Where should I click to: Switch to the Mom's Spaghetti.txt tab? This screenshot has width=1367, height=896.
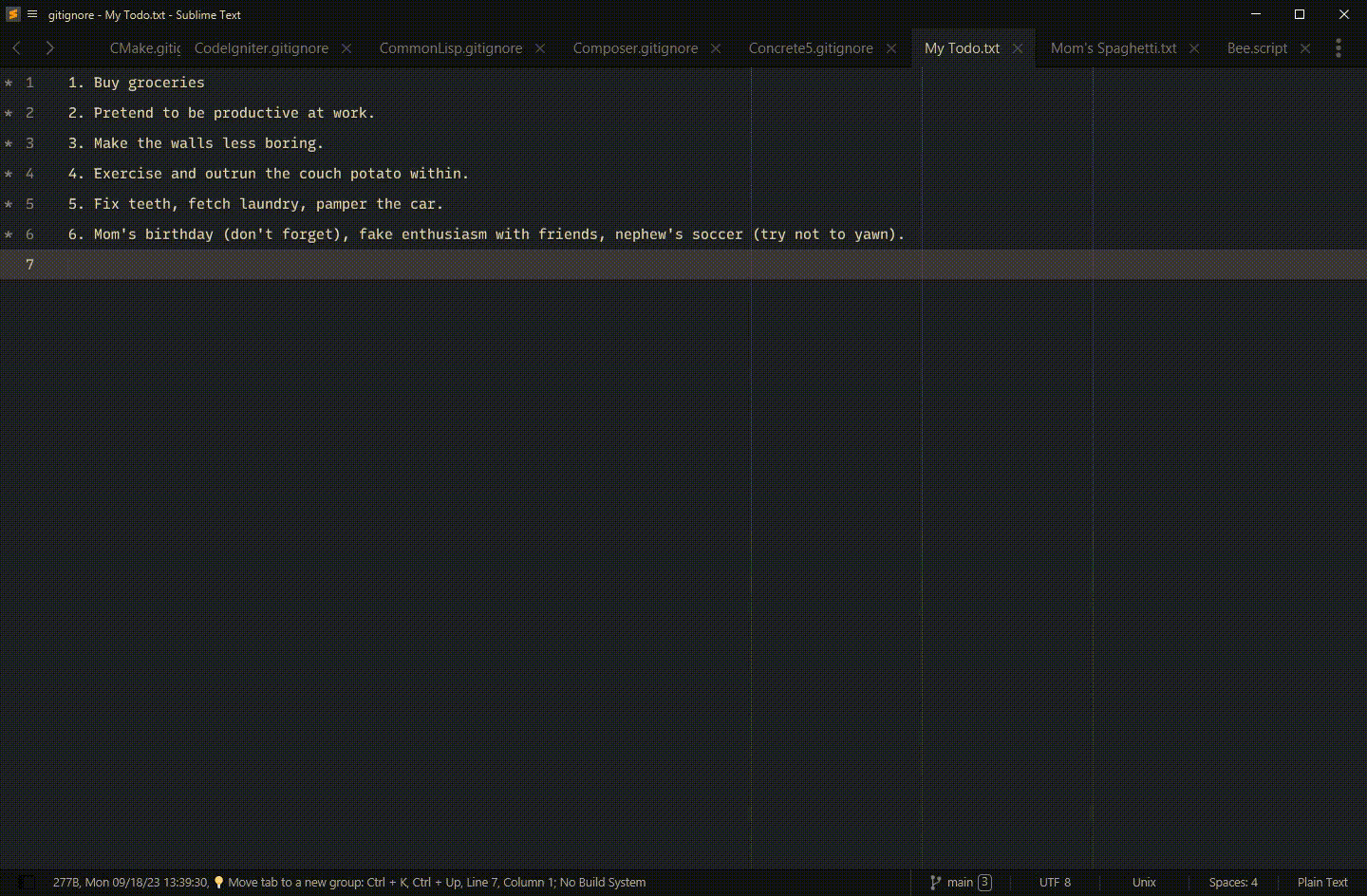tap(1114, 48)
